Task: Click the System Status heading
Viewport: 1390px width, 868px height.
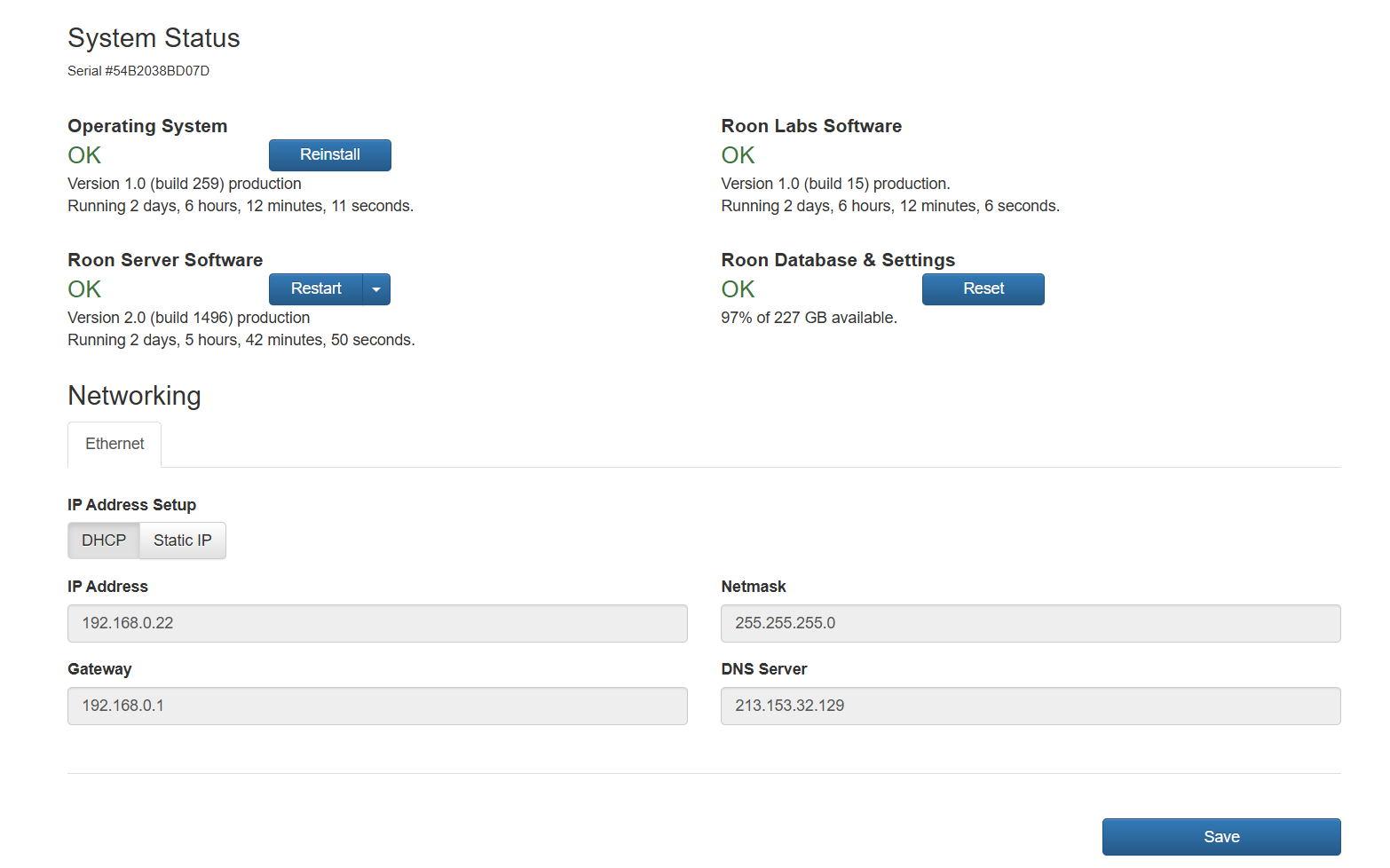Action: click(x=154, y=38)
